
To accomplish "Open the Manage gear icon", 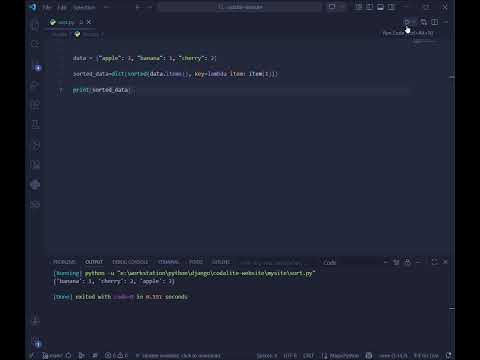I will pyautogui.click(x=37, y=343).
